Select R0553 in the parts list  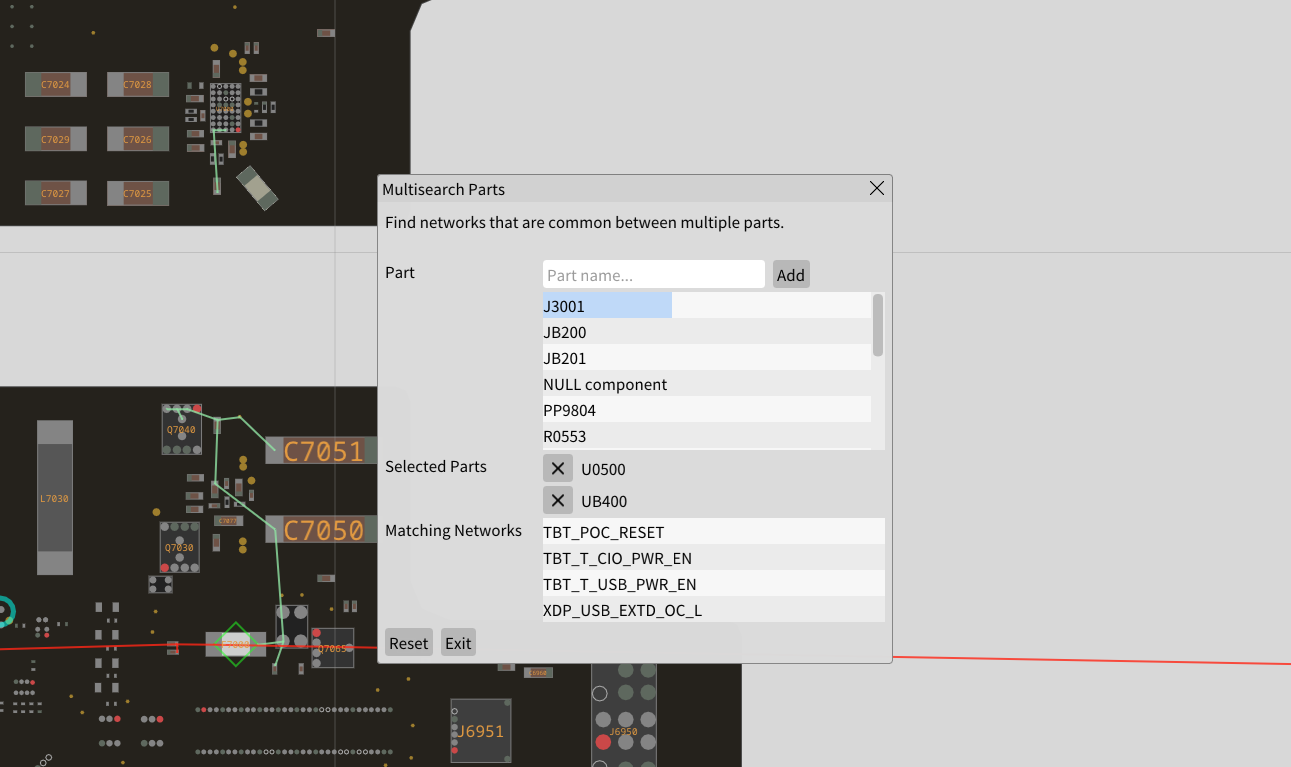click(x=606, y=436)
